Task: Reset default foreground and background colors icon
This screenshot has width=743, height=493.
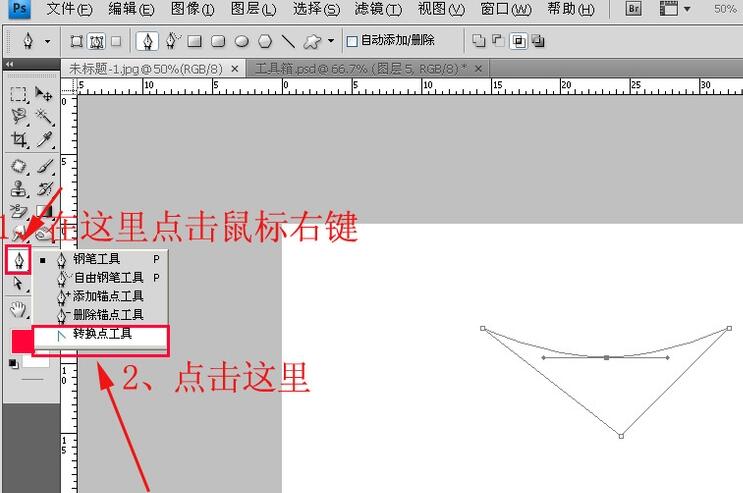Action: pos(13,364)
